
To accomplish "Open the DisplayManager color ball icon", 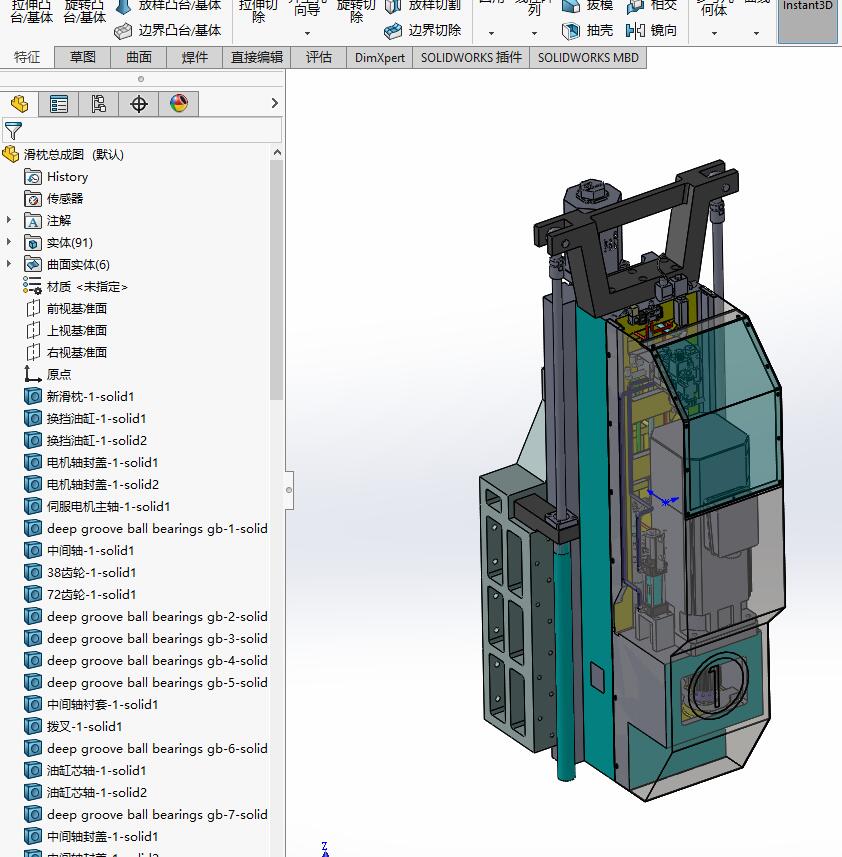I will 179,104.
